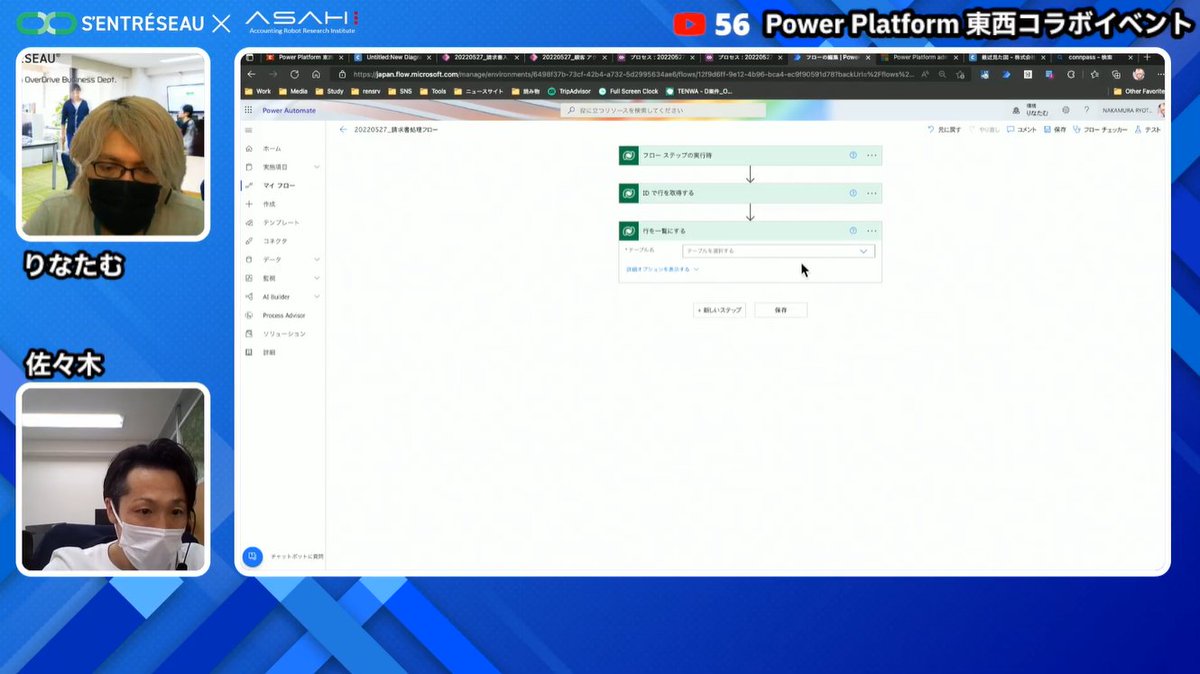Open 作成 (Create) in the sidebar
This screenshot has width=1200, height=674.
(269, 204)
